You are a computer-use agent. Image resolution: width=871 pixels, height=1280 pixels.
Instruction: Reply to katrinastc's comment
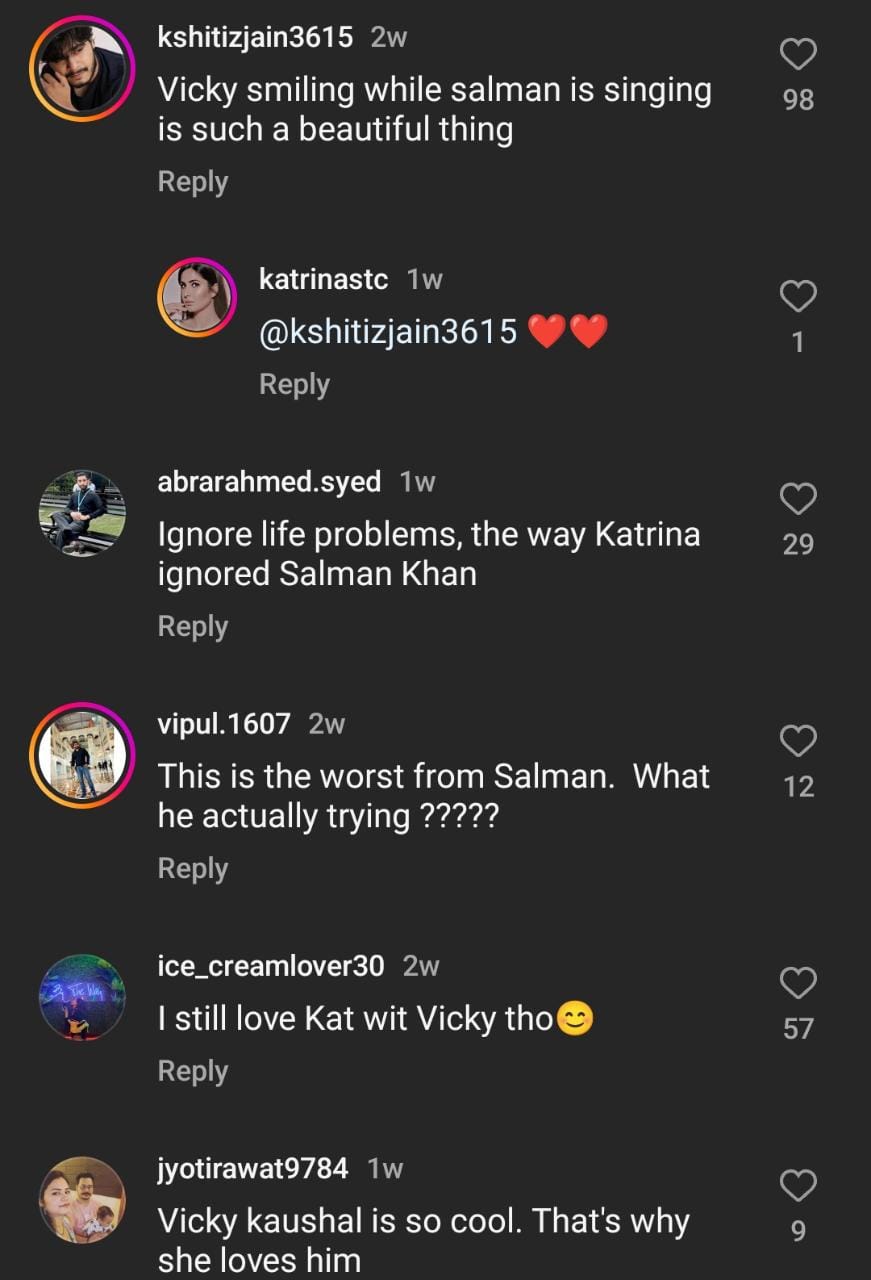coord(294,384)
